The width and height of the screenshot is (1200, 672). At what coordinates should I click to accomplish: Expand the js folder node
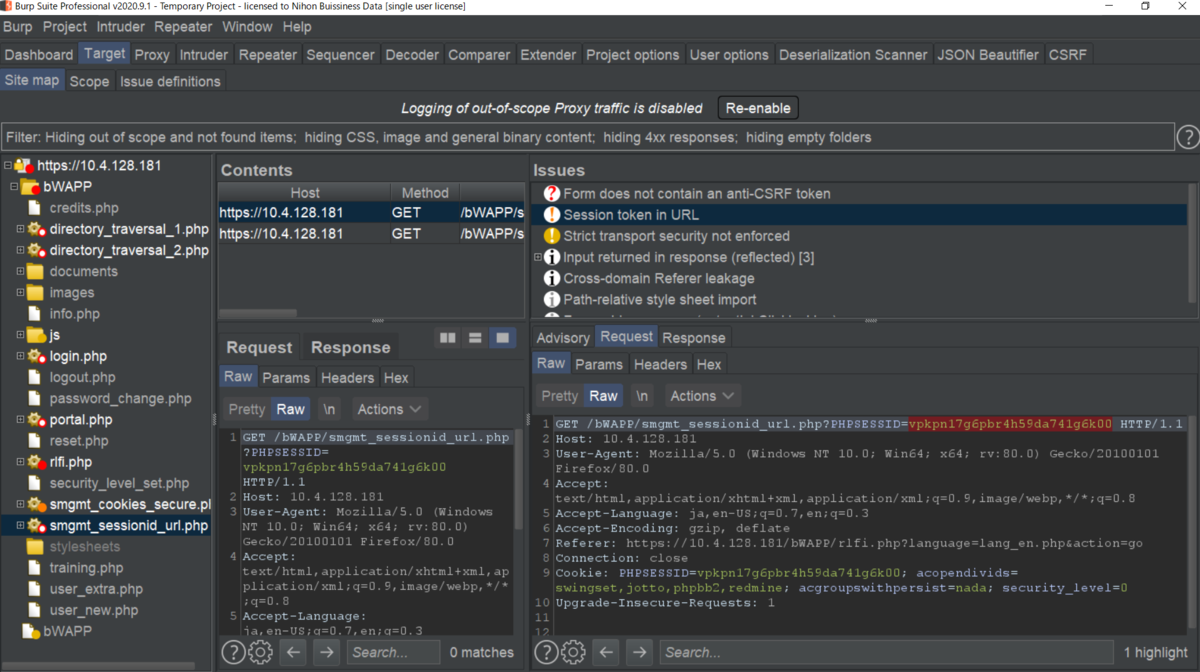(20, 335)
